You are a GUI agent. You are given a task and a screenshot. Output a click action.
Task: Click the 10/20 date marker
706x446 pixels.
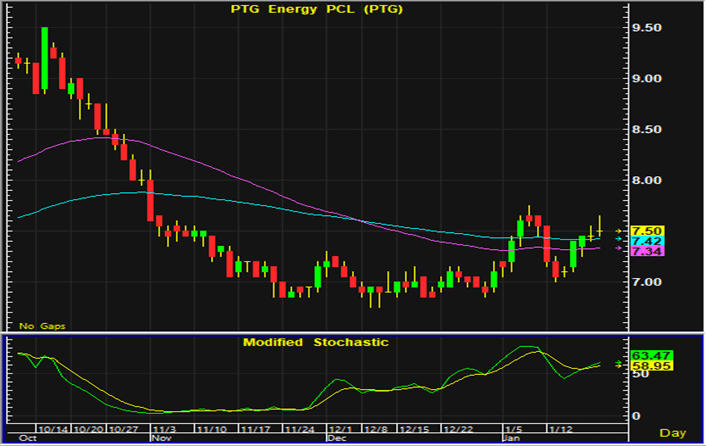pyautogui.click(x=88, y=429)
